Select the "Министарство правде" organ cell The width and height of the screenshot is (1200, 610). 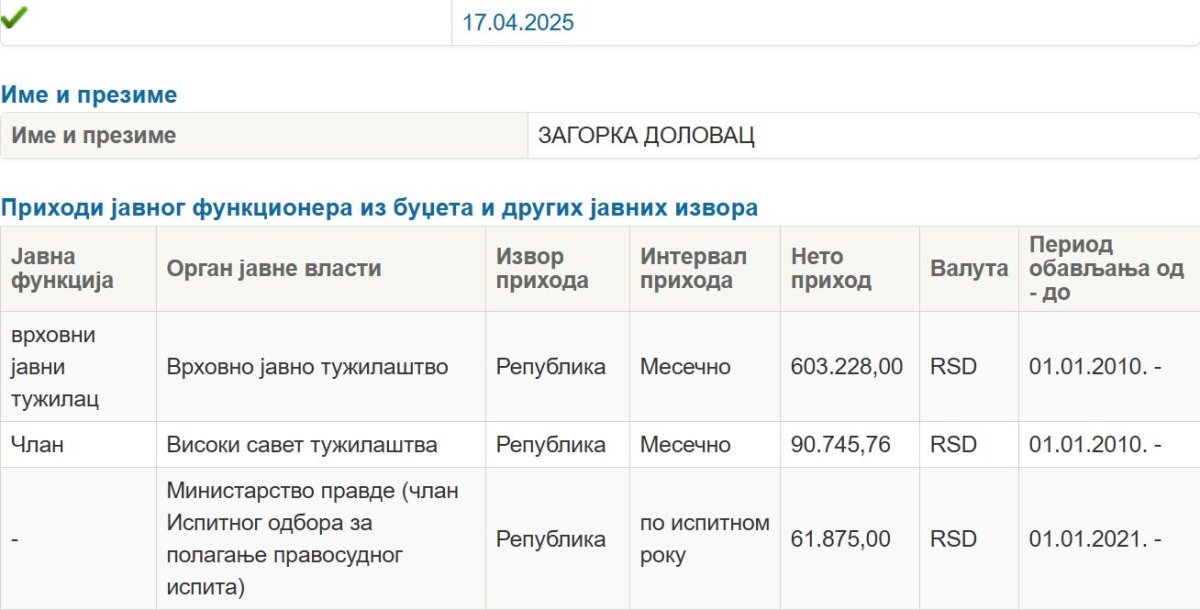pos(312,539)
